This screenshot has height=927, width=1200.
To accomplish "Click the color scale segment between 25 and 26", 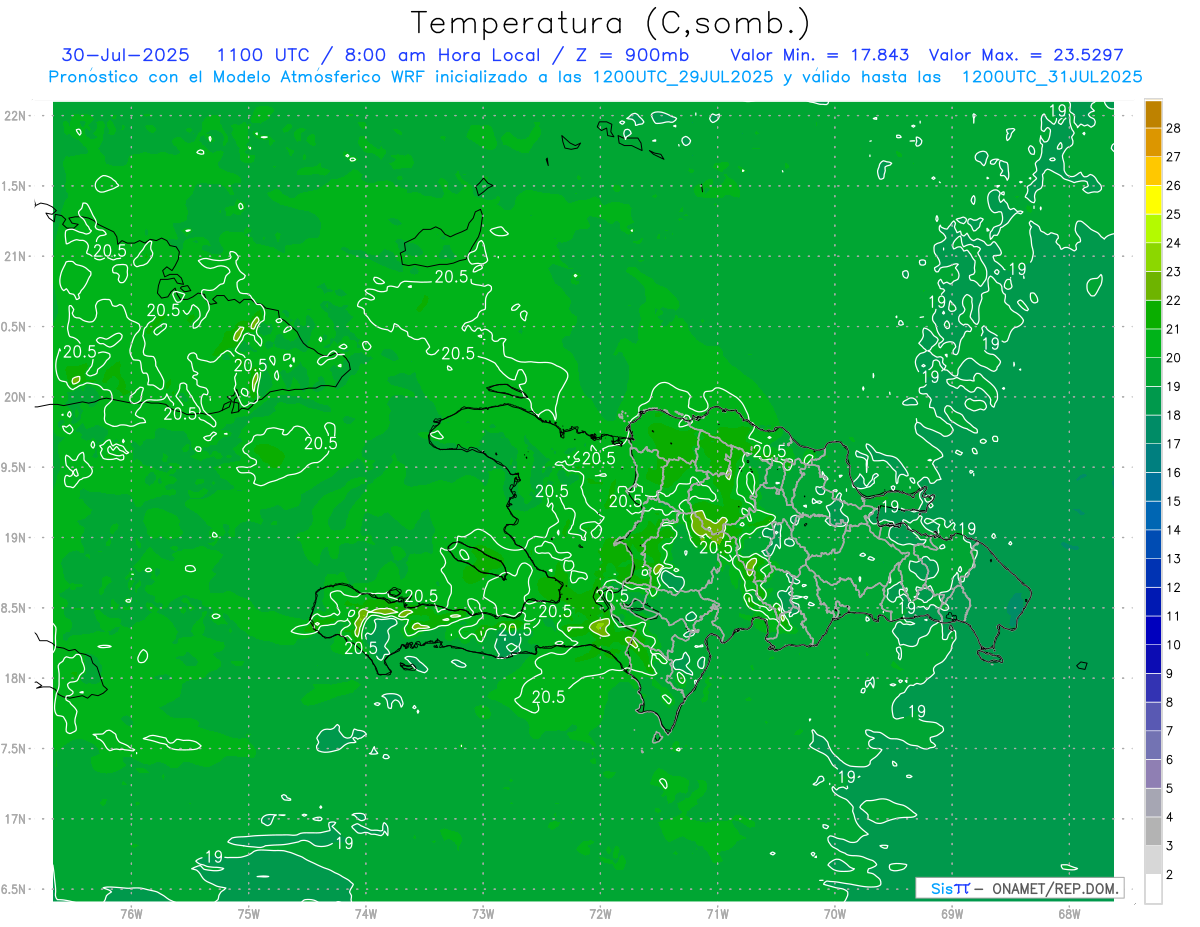I will [1153, 200].
